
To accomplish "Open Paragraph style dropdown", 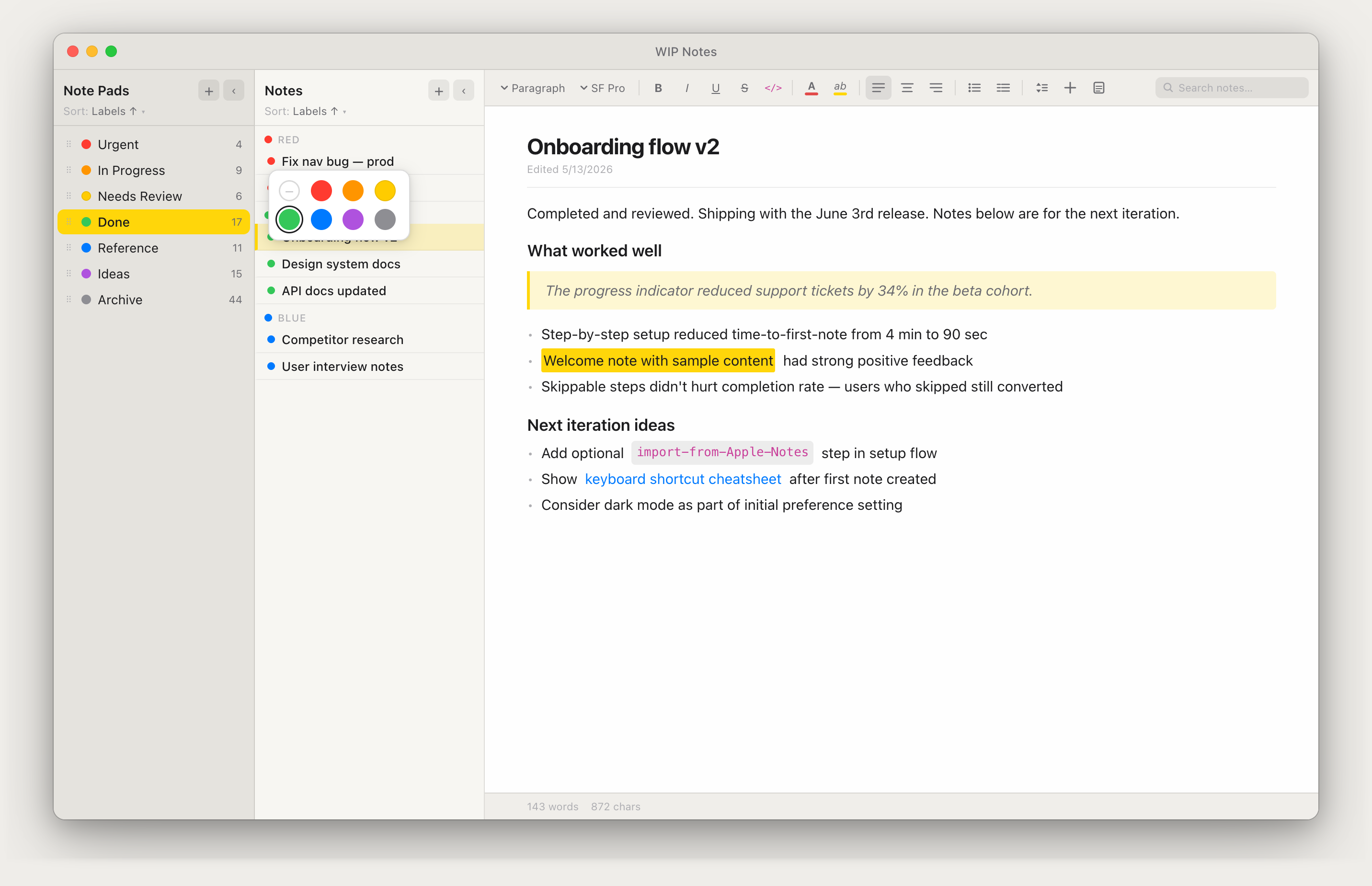I will 533,88.
